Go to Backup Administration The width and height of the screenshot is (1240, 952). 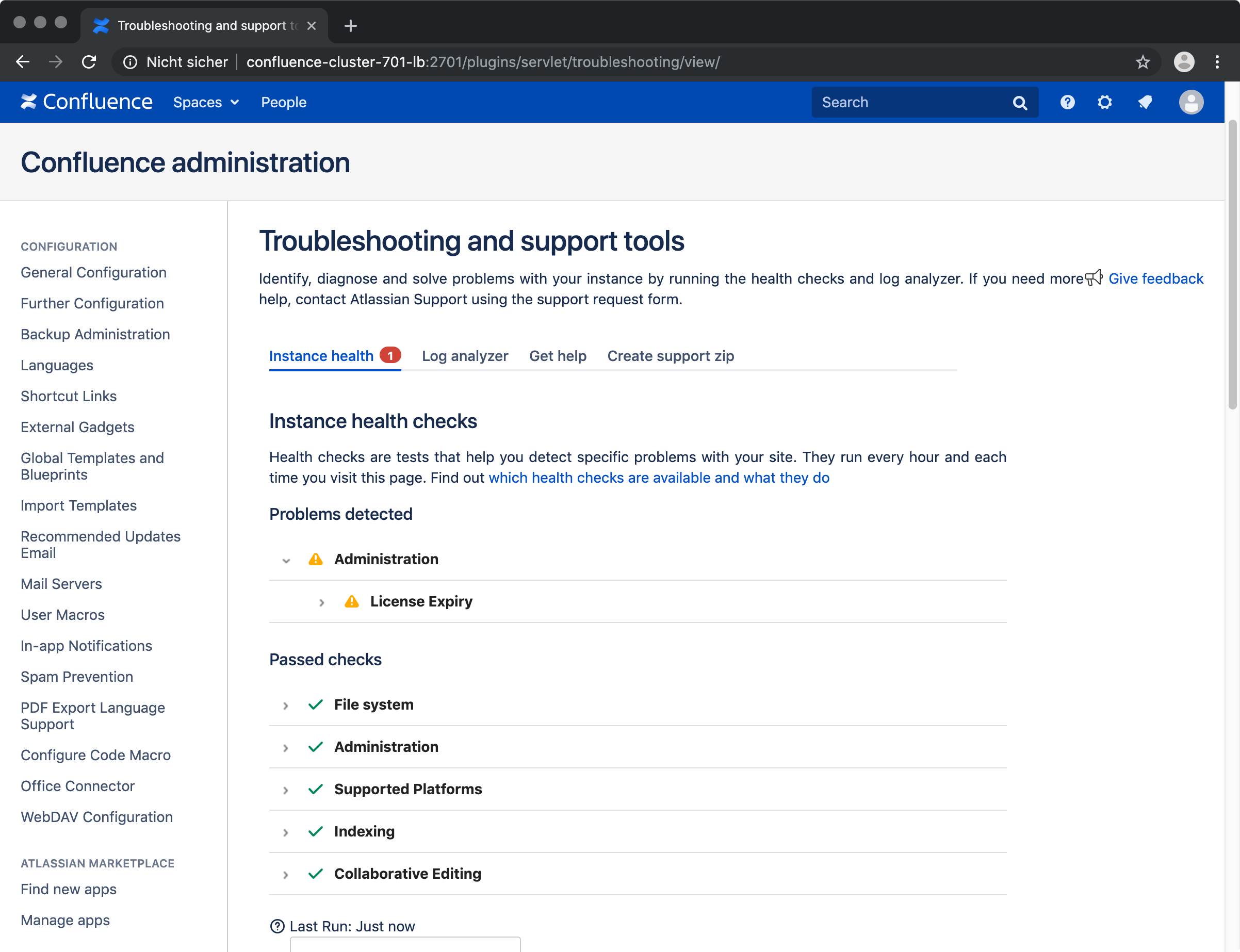click(95, 334)
